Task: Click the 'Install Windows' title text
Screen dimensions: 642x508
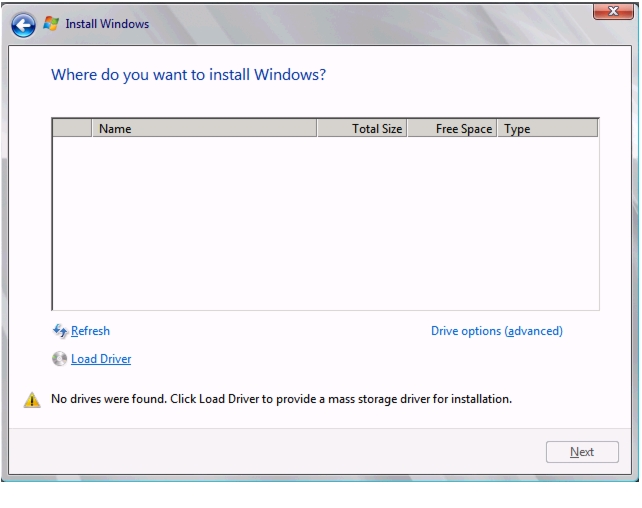Action: (x=107, y=24)
